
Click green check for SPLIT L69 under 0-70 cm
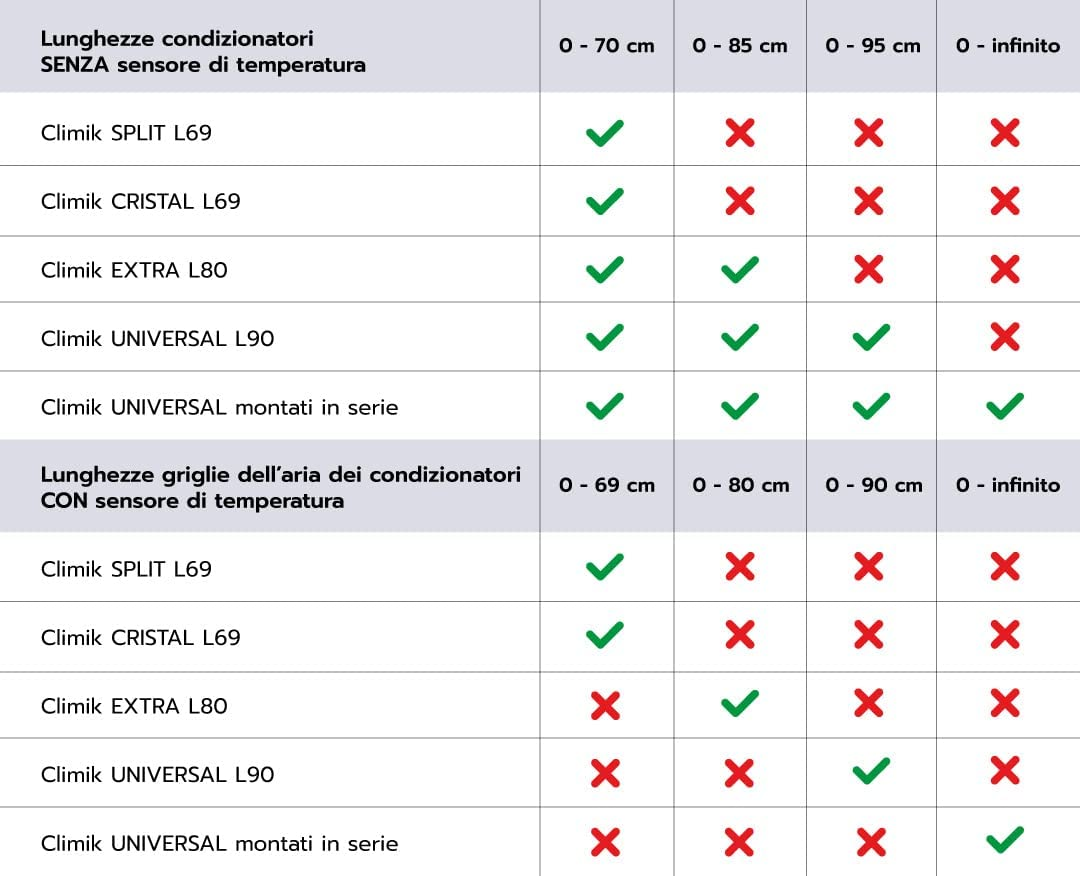(x=605, y=132)
